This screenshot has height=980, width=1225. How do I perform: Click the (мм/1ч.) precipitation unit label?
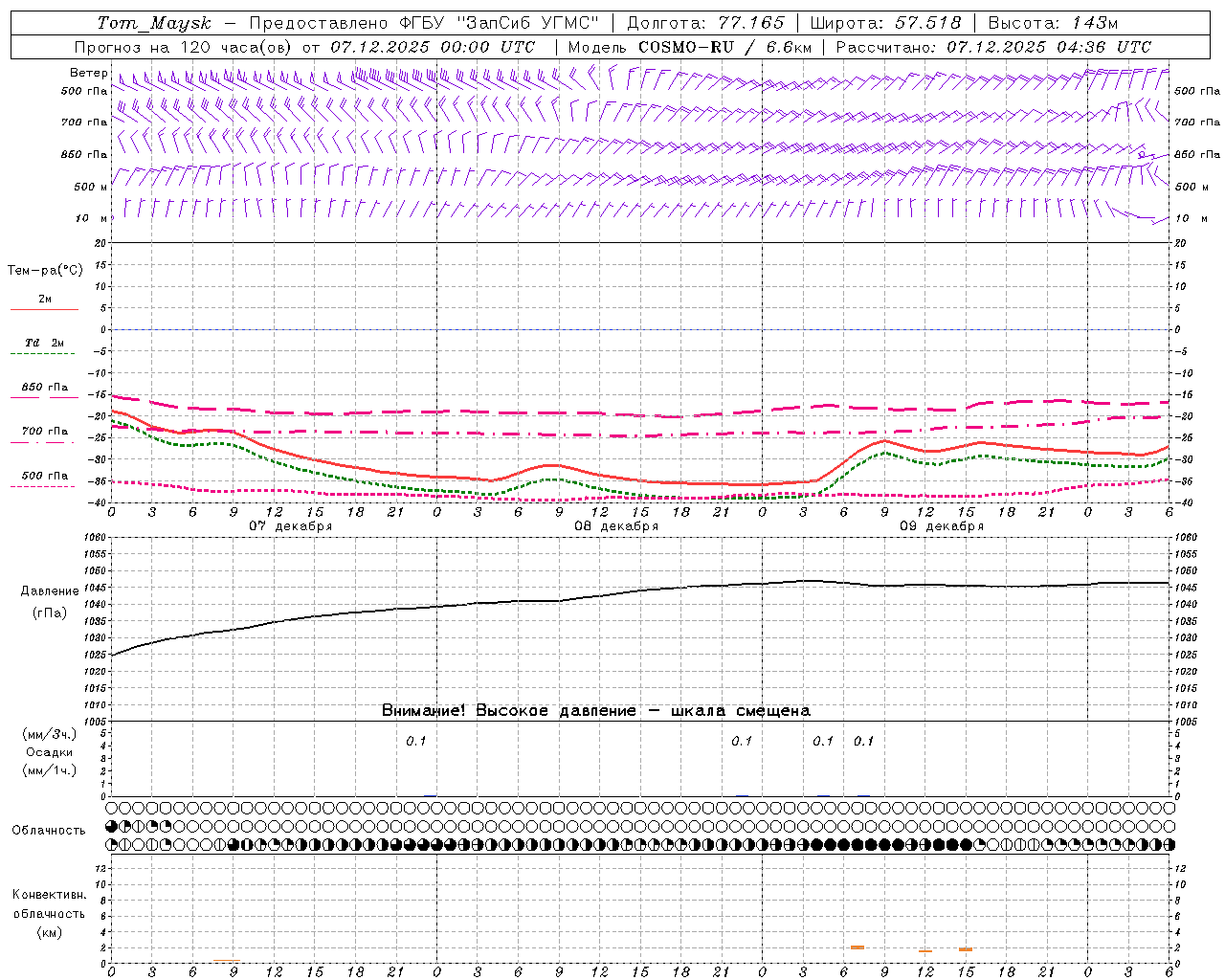click(50, 770)
